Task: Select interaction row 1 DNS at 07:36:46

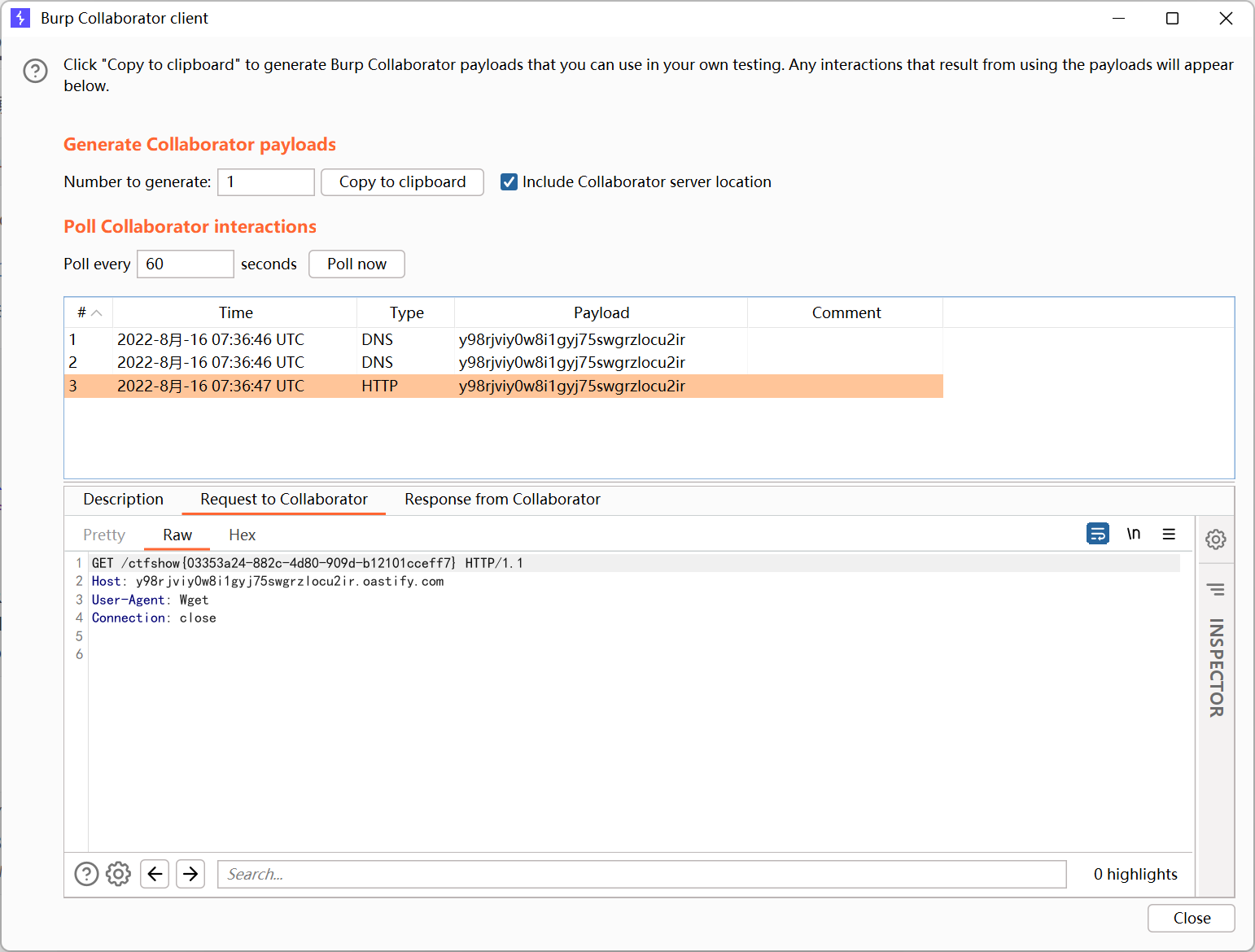Action: [503, 339]
